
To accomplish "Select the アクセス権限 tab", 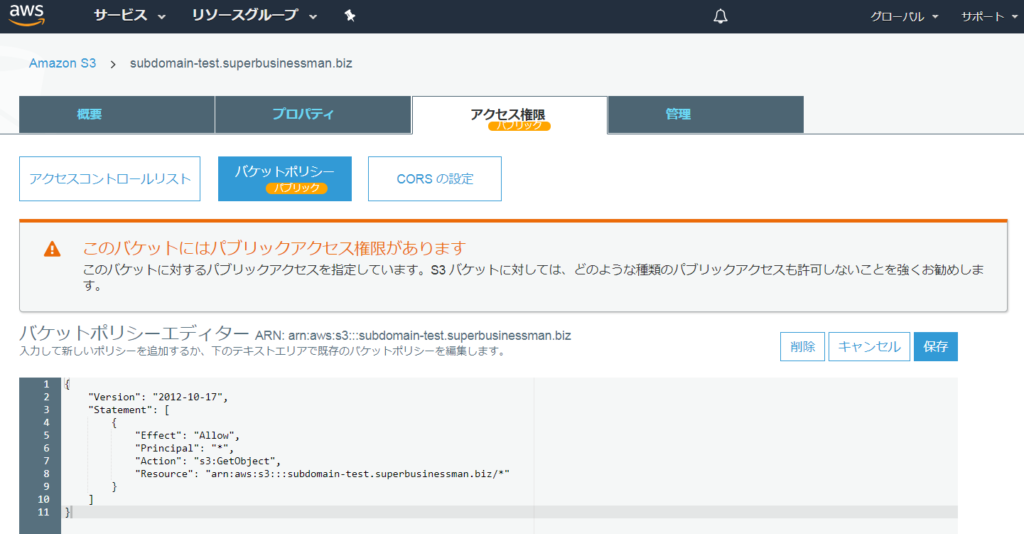I will tap(509, 115).
